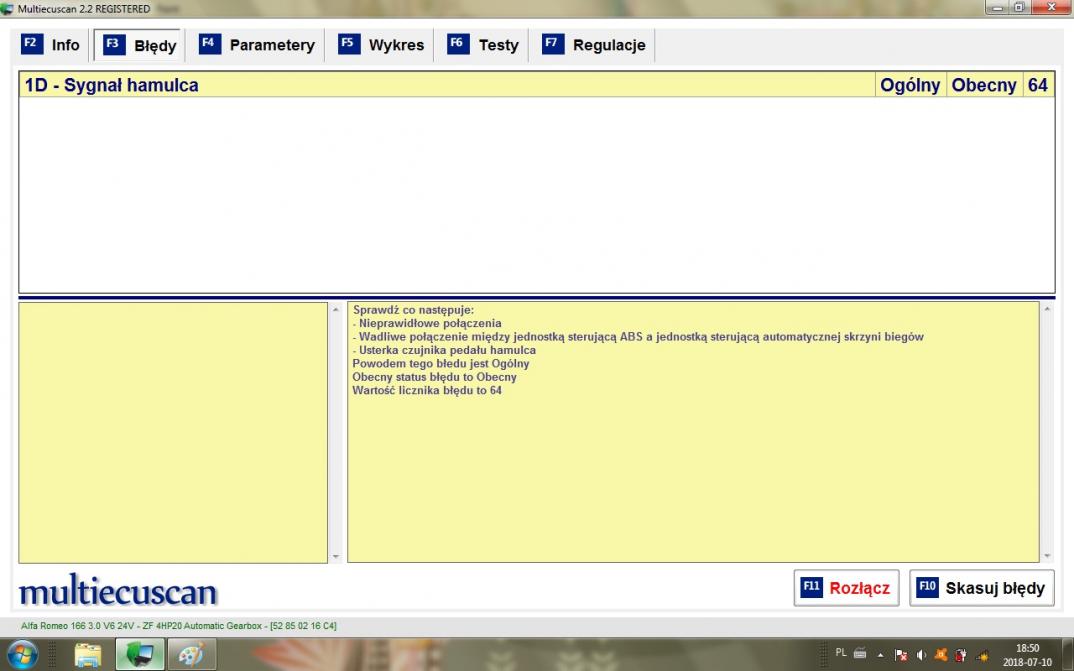Click the 'Nieprawidłowe połączenia' line
The image size is (1074, 671).
427,323
